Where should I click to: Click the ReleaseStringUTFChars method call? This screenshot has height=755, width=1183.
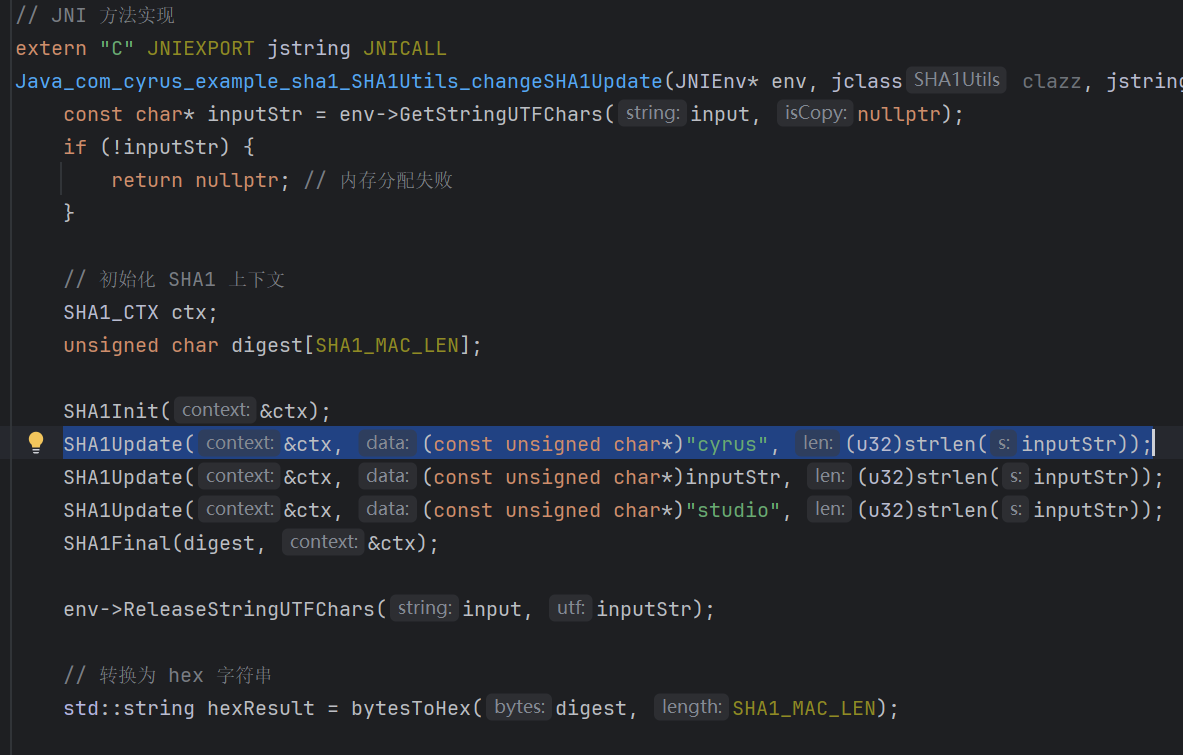click(x=249, y=609)
